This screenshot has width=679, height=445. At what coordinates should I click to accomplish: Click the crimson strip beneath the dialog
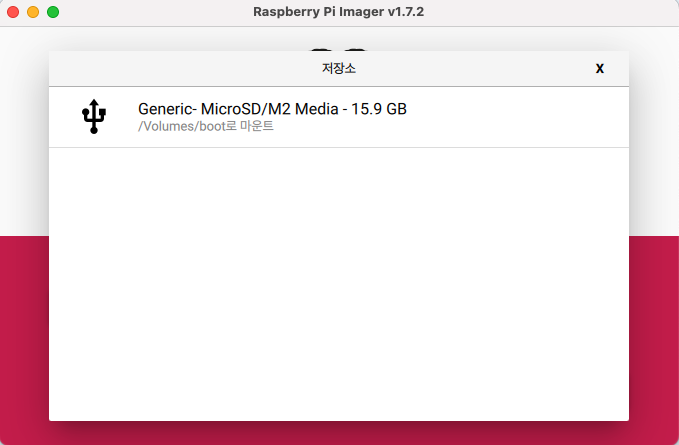click(339, 433)
